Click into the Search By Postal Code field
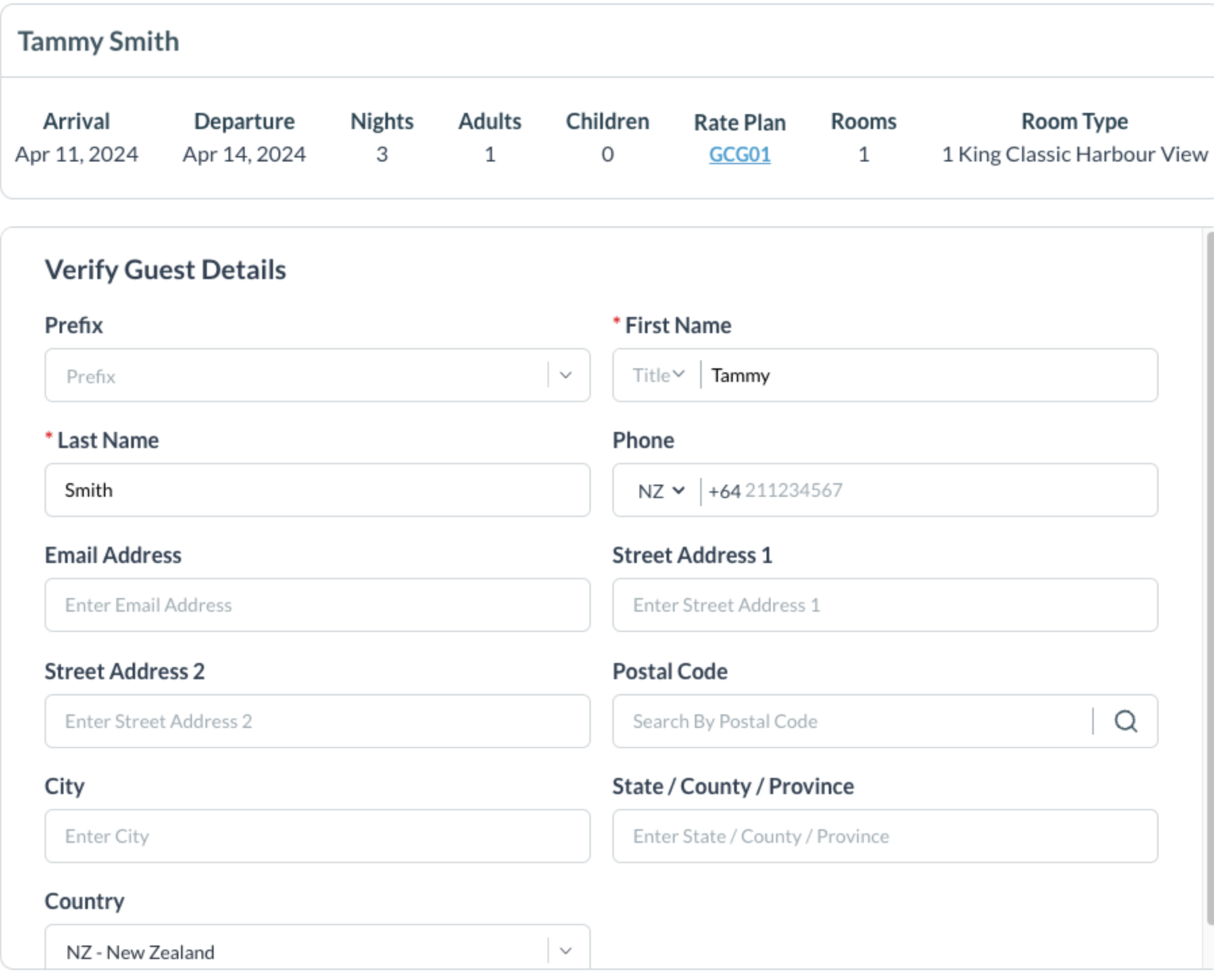The height and width of the screenshot is (980, 1214). 852,721
